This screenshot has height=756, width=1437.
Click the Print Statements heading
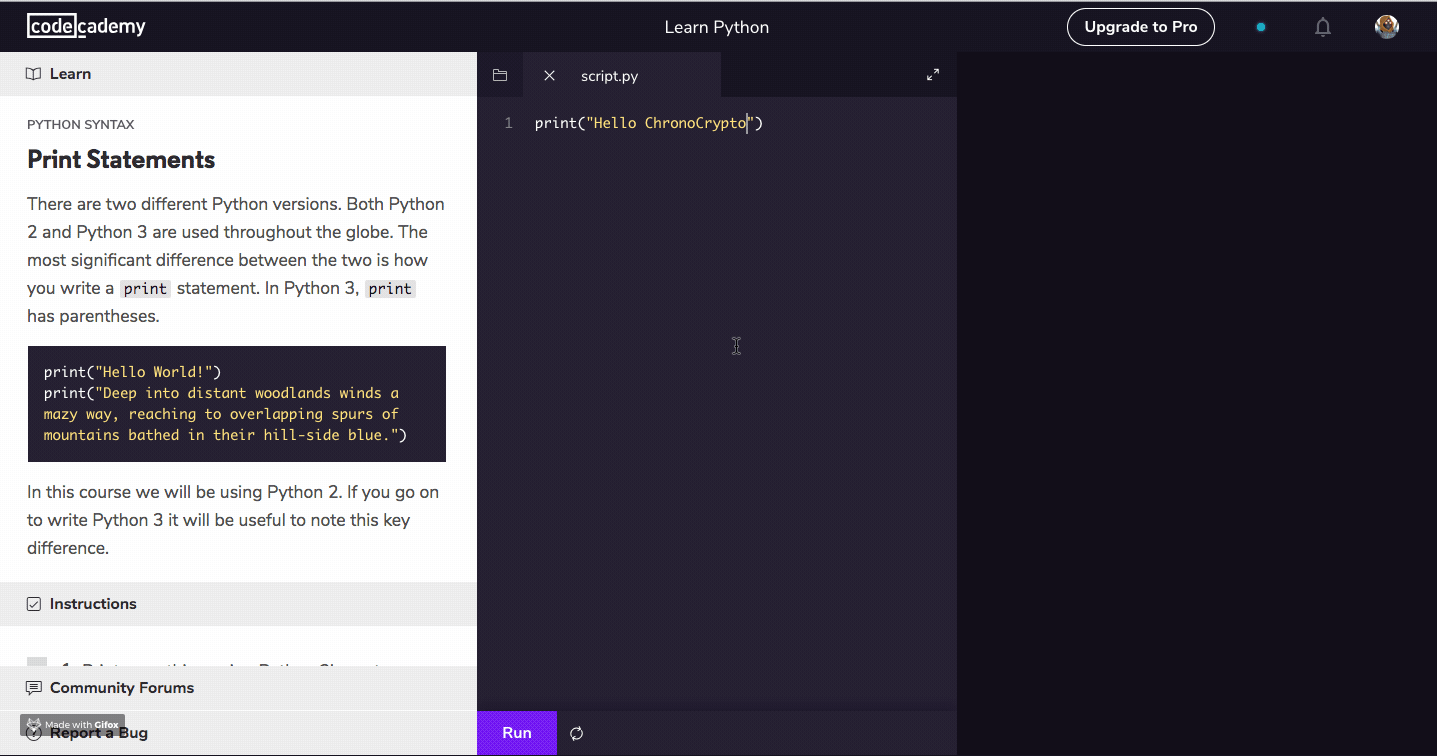click(121, 160)
